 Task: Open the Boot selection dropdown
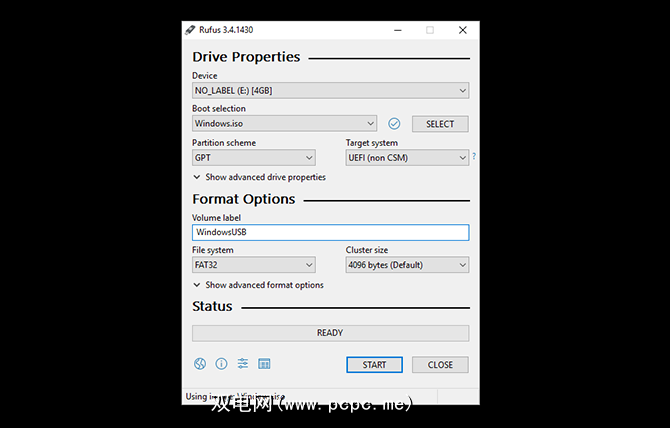click(284, 124)
